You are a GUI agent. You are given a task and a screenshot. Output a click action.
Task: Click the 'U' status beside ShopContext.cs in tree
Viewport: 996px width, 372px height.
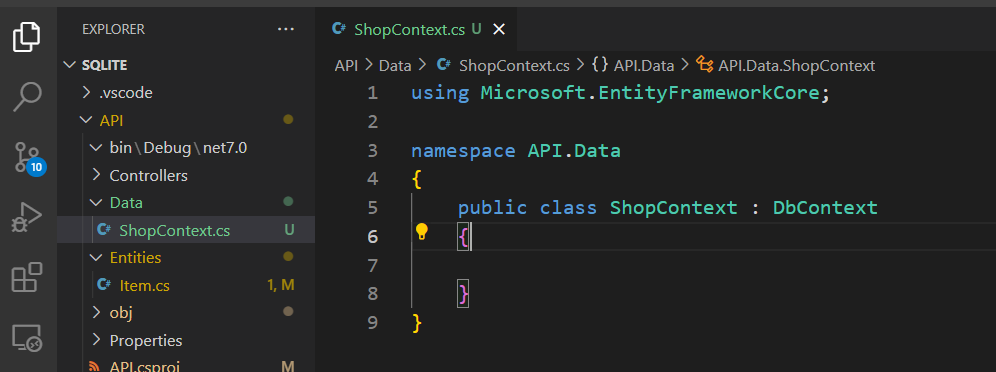click(289, 230)
